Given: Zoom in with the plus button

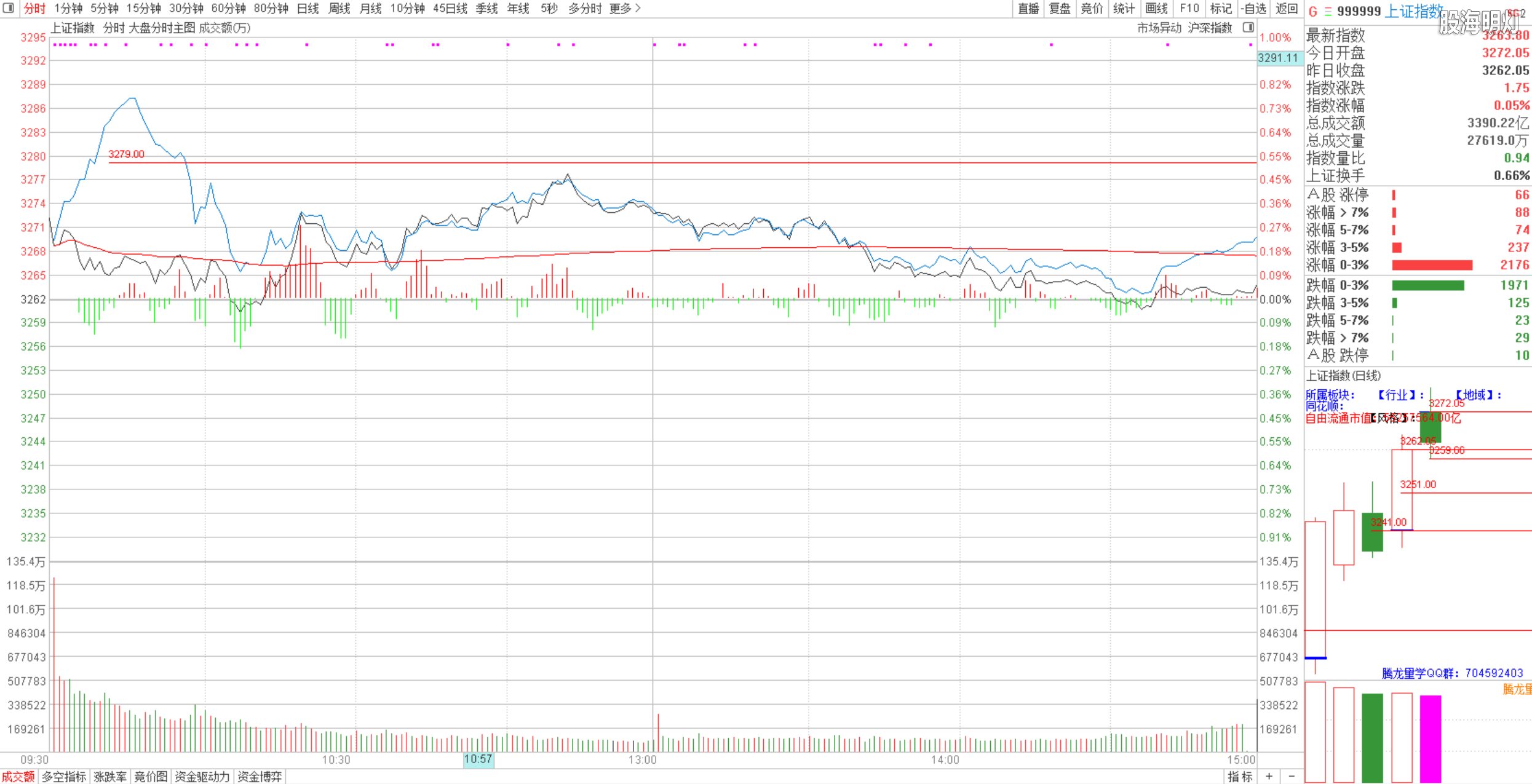Looking at the screenshot, I should pyautogui.click(x=1269, y=777).
